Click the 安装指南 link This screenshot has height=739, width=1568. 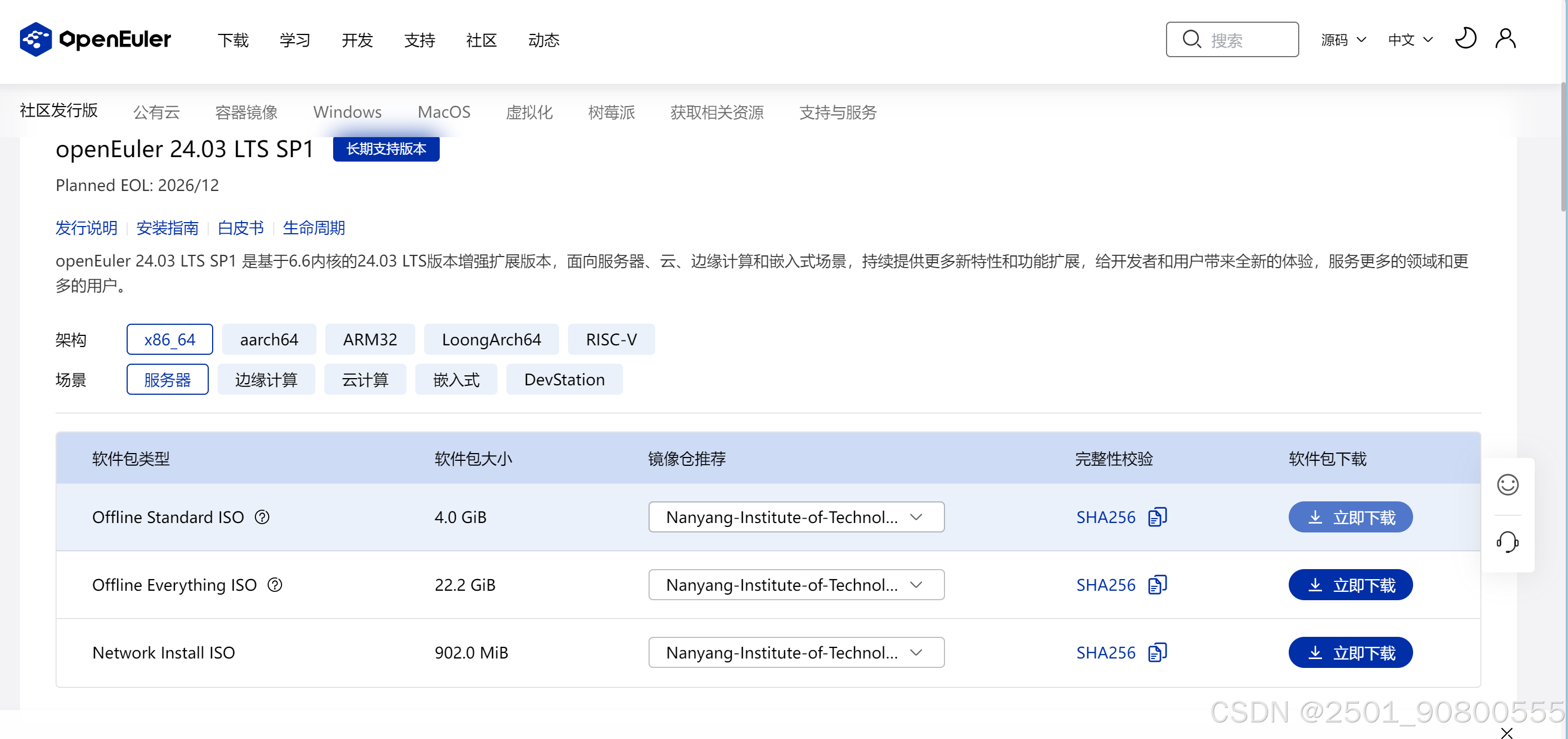(167, 227)
